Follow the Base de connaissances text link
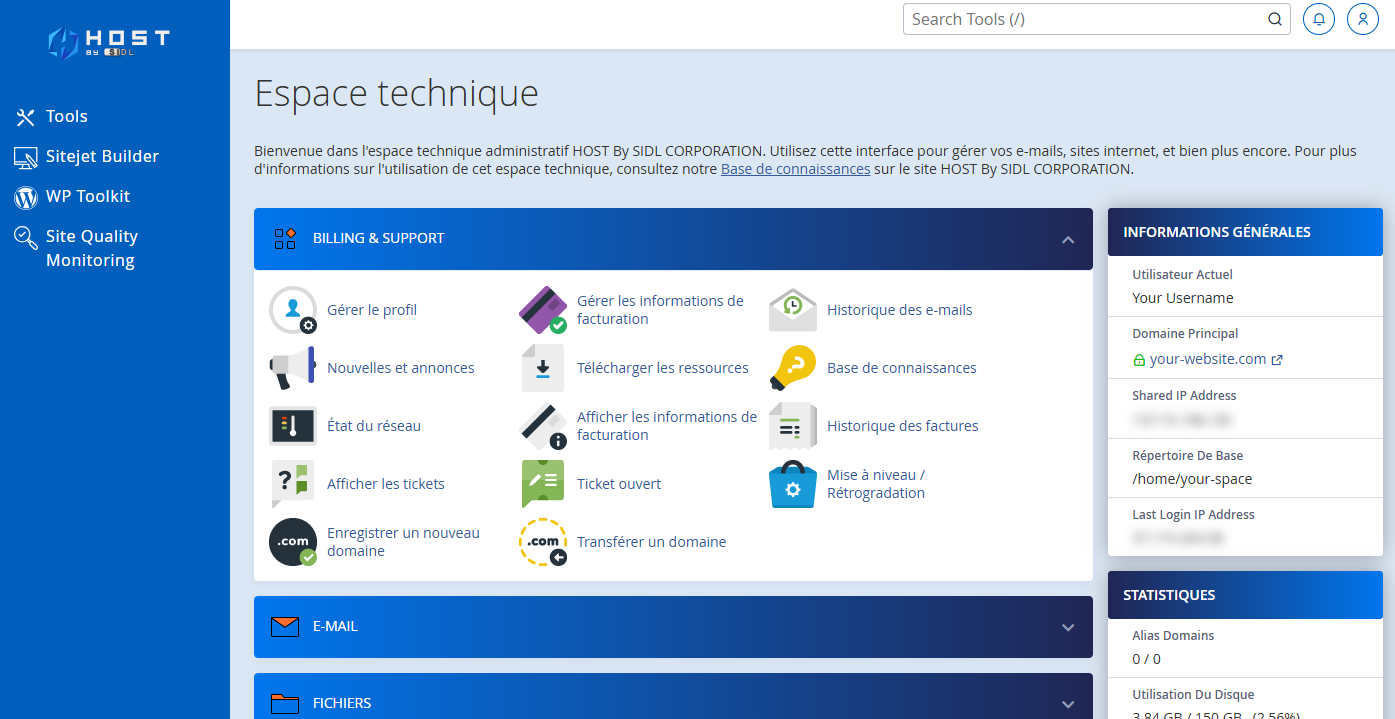The width and height of the screenshot is (1395, 719). pyautogui.click(x=795, y=169)
